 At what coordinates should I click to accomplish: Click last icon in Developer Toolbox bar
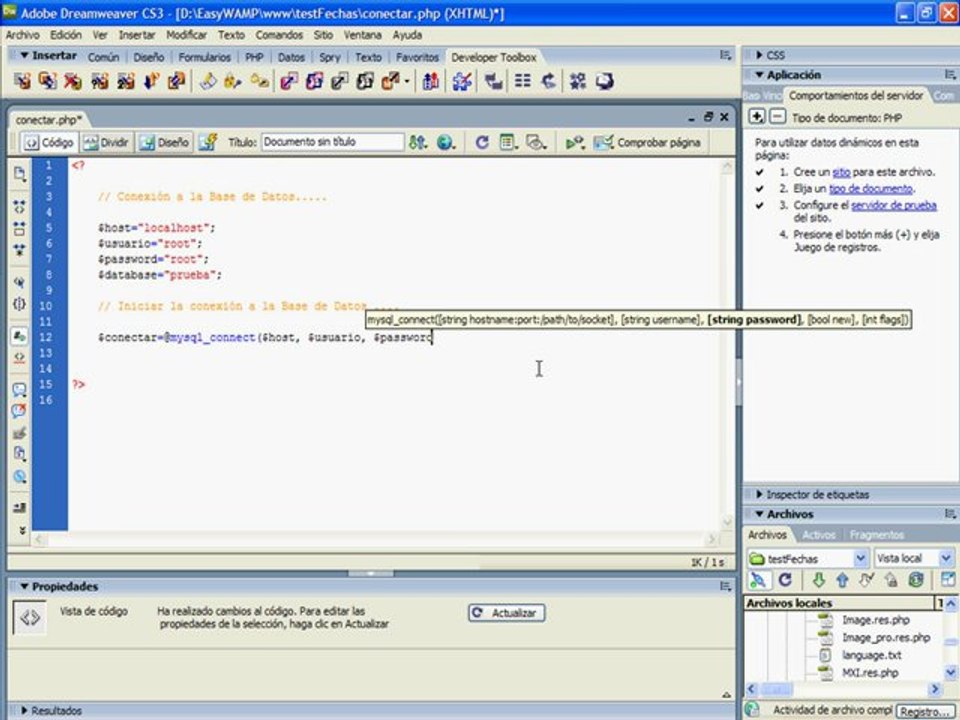[605, 81]
